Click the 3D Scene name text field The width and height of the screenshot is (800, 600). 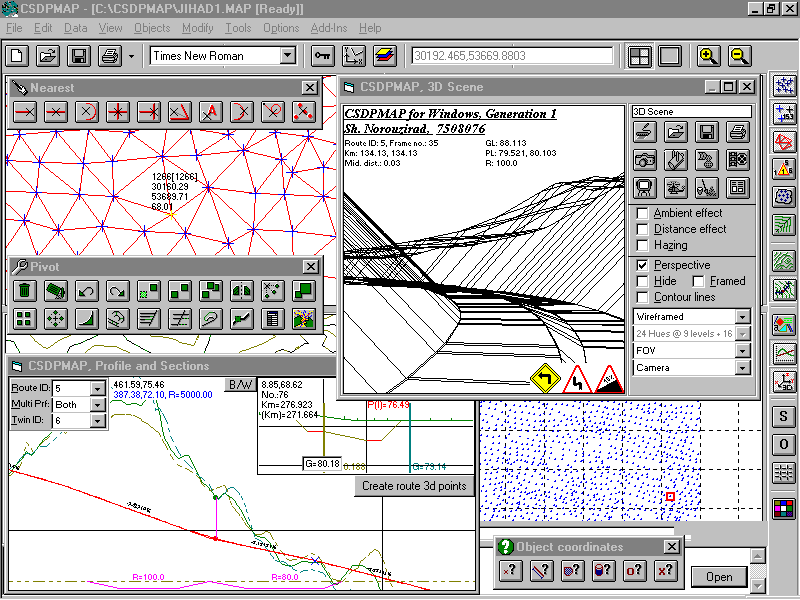coord(691,112)
